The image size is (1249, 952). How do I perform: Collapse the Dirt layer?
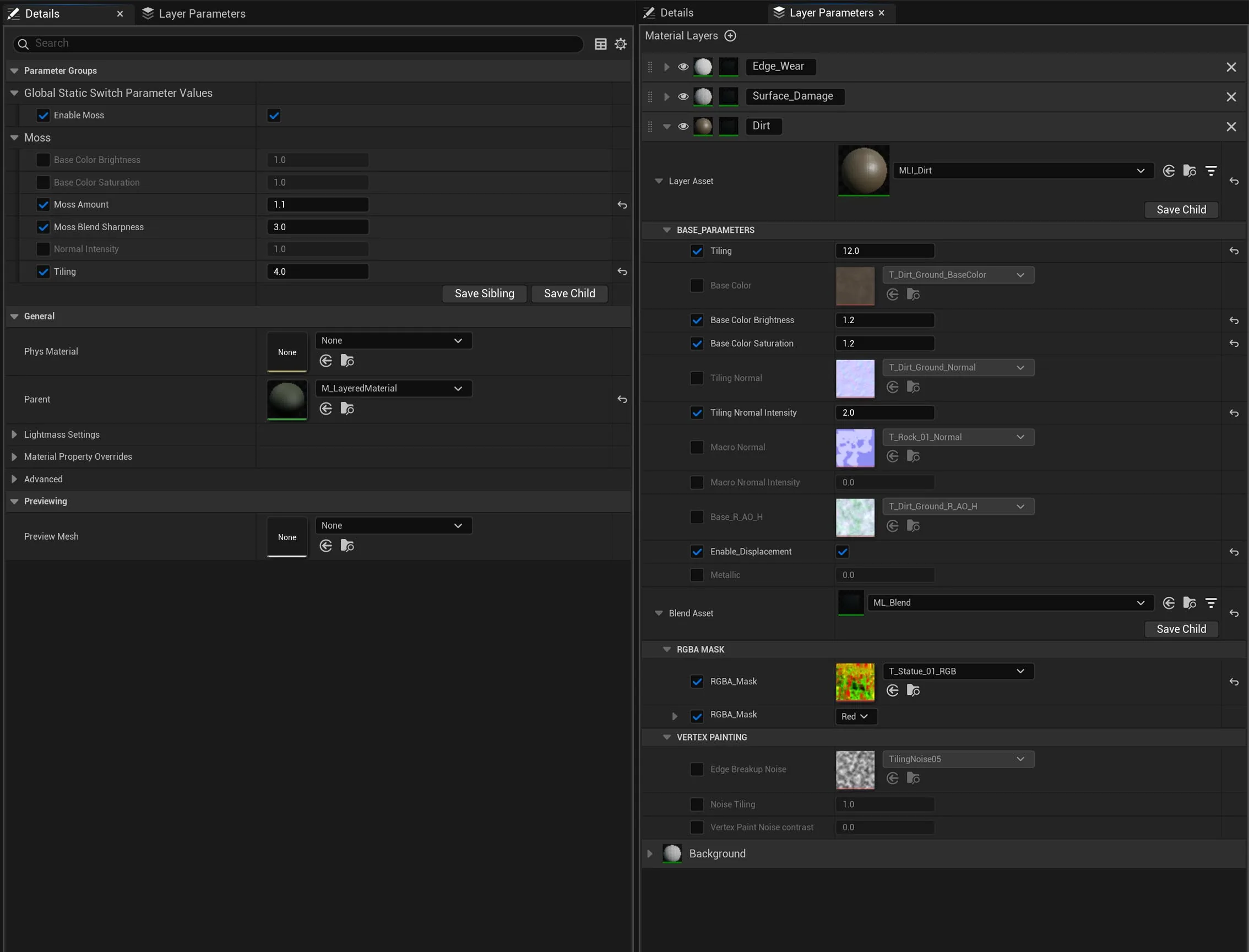[x=667, y=127]
